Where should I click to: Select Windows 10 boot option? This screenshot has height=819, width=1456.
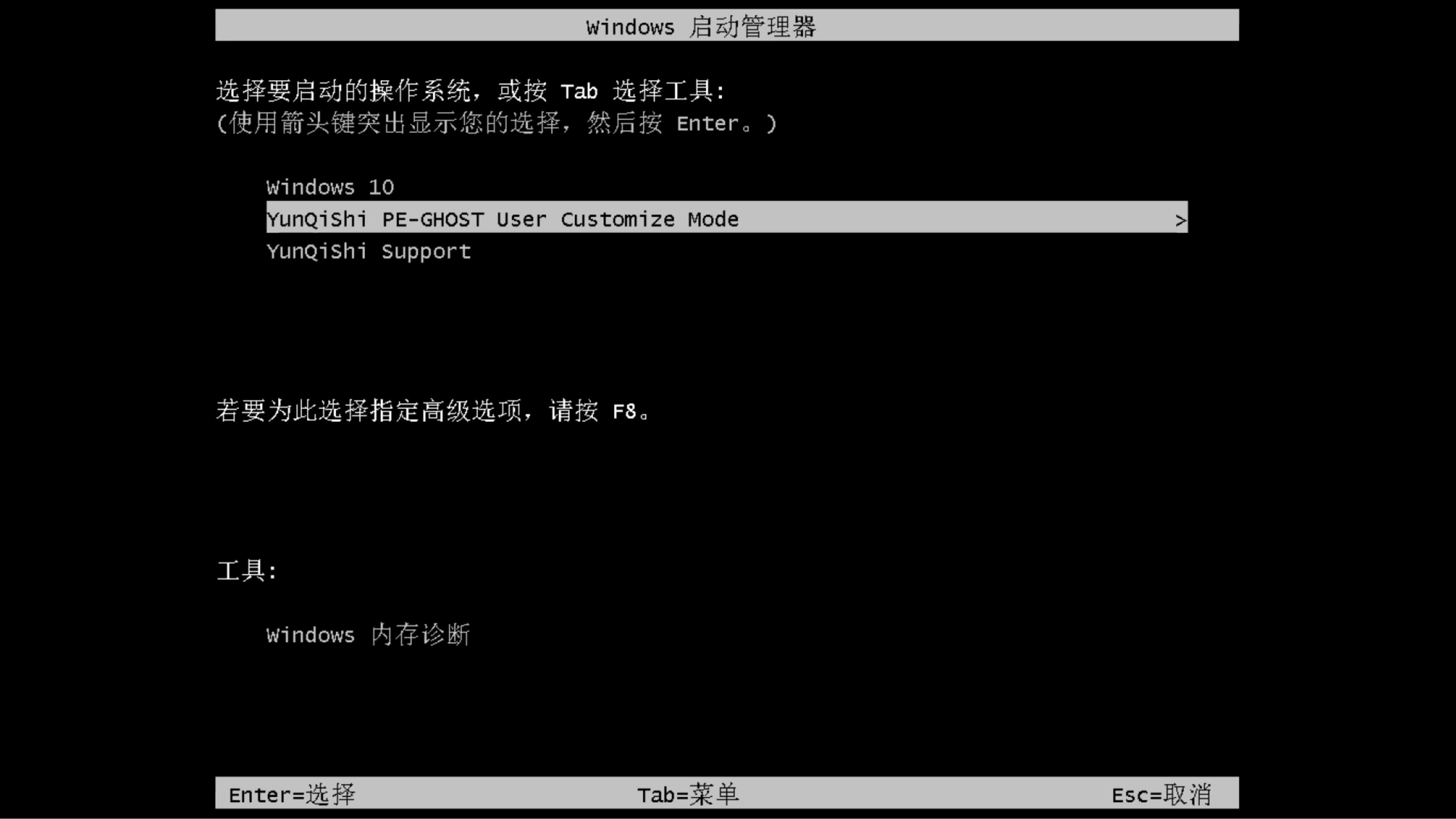coord(329,186)
